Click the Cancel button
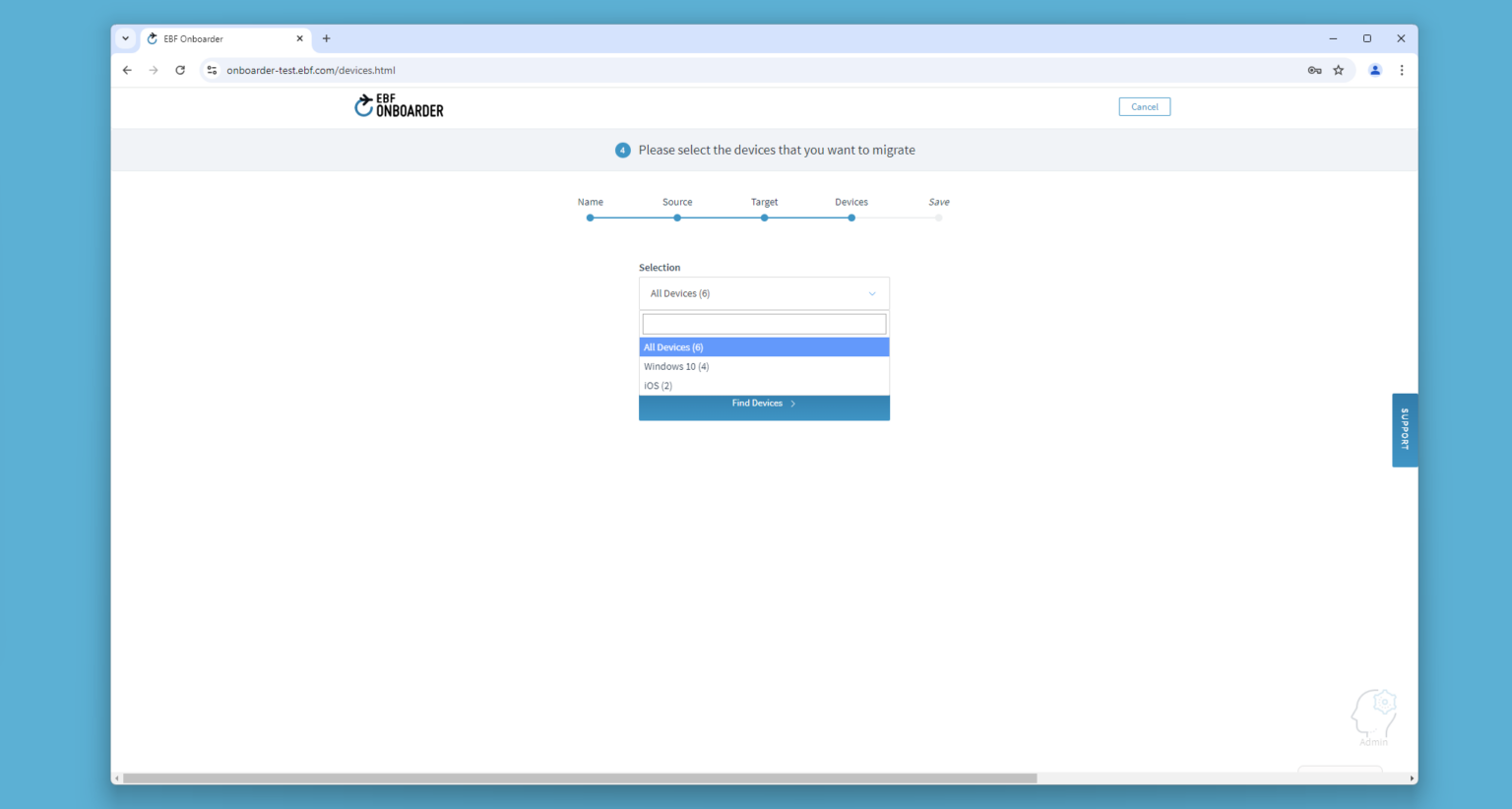The height and width of the screenshot is (809, 1512). (x=1145, y=106)
